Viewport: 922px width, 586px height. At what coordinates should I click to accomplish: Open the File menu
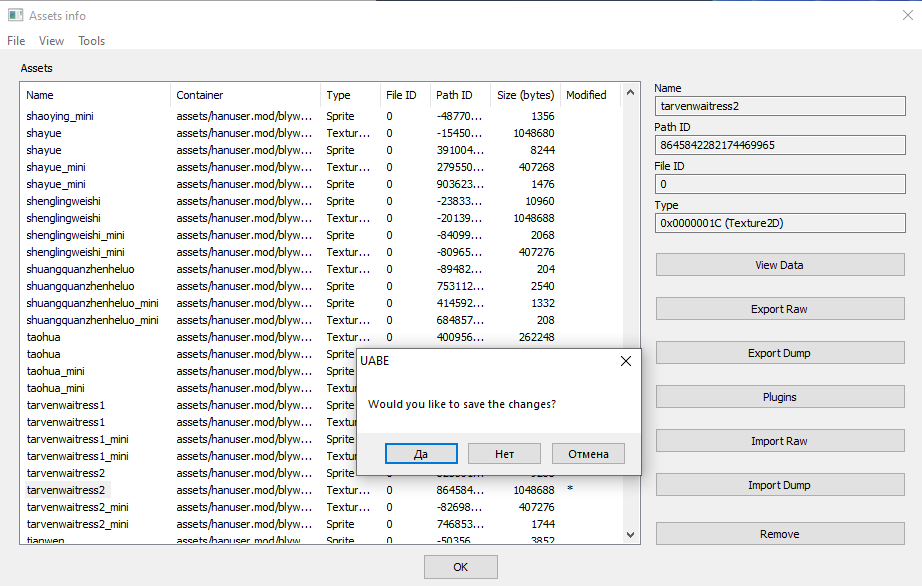tap(16, 41)
